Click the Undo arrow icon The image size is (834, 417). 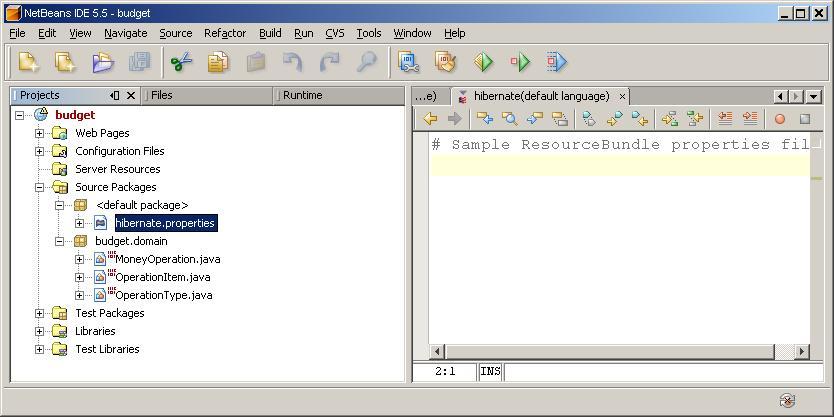pyautogui.click(x=293, y=62)
